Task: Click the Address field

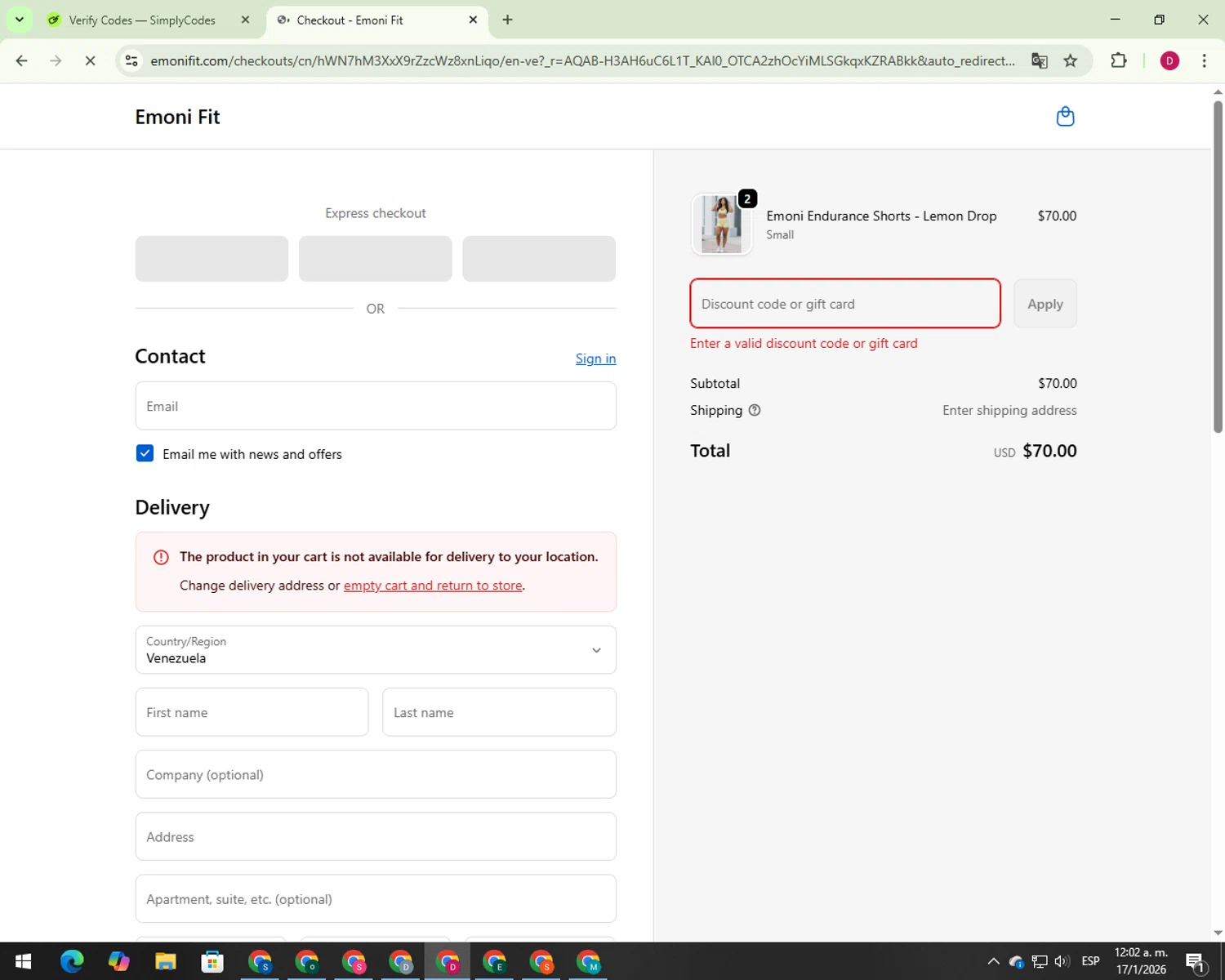Action: tap(376, 836)
